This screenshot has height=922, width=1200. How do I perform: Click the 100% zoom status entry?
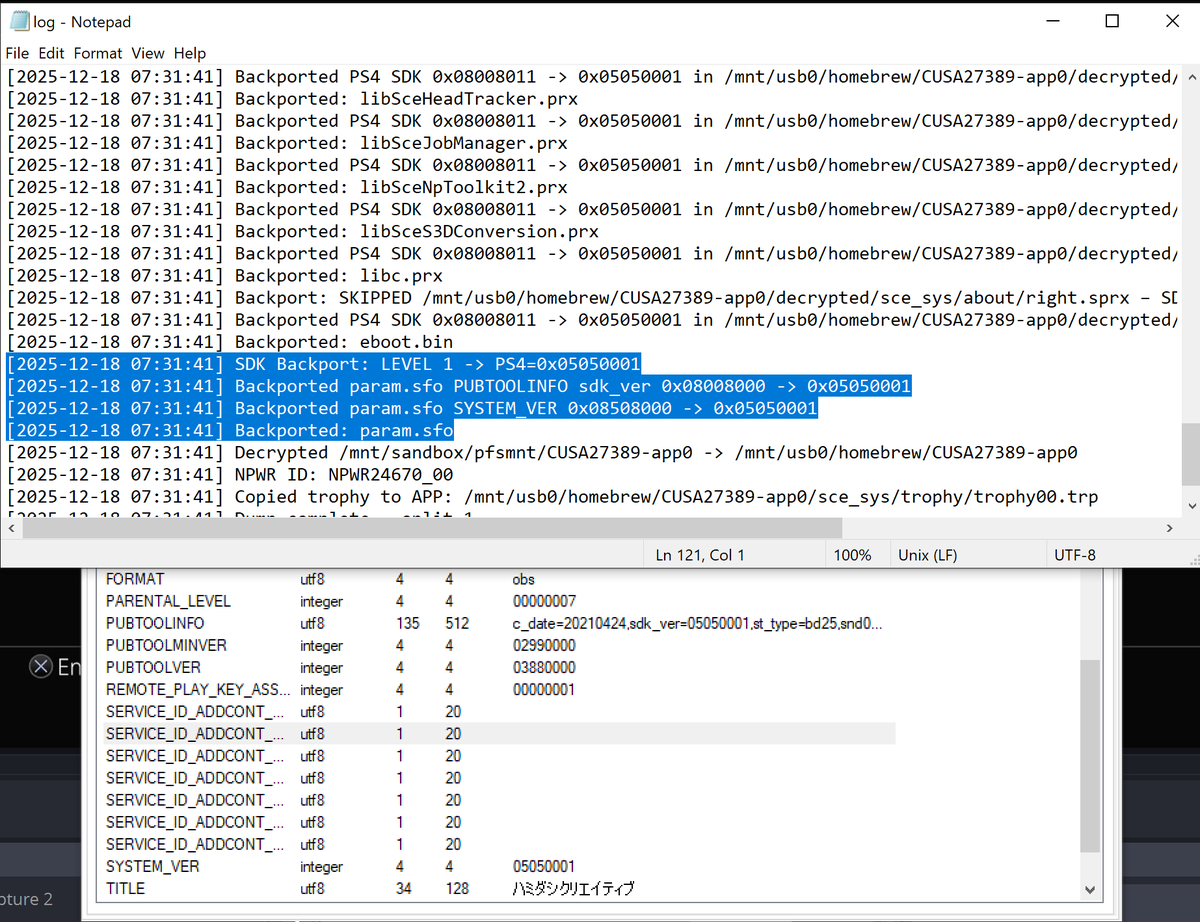click(x=852, y=554)
